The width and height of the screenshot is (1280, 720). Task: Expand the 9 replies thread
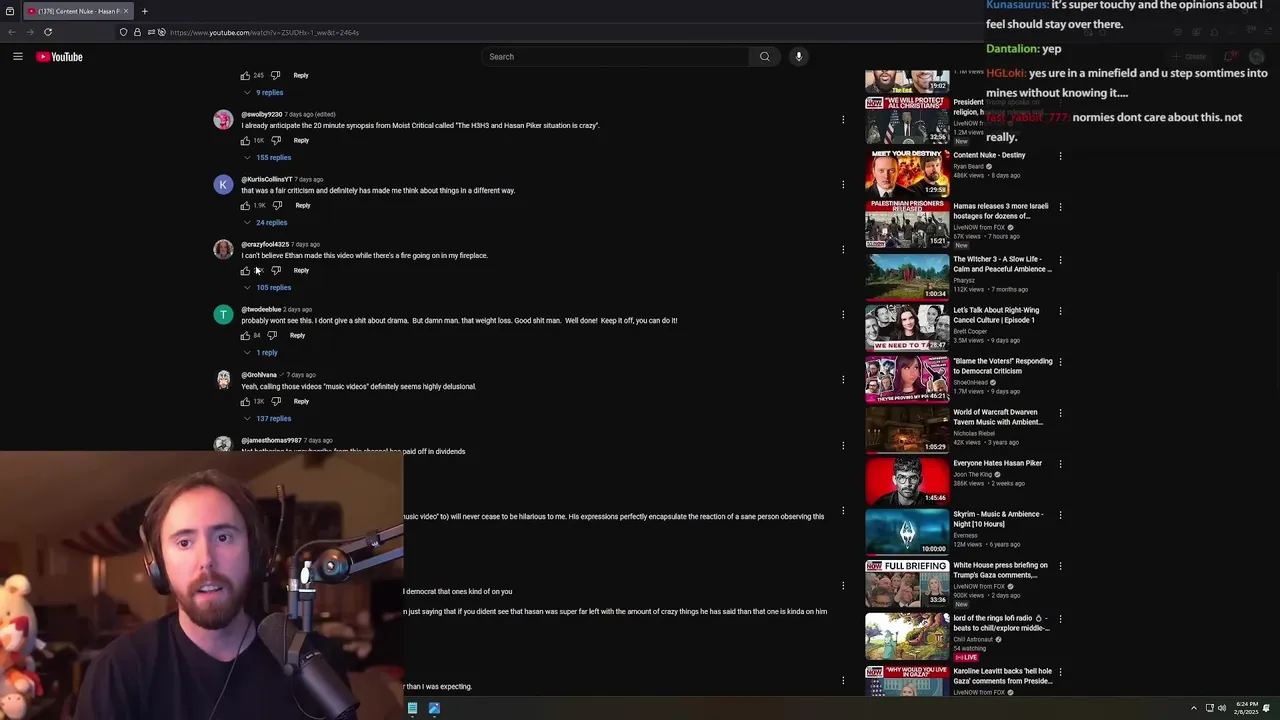pos(264,93)
